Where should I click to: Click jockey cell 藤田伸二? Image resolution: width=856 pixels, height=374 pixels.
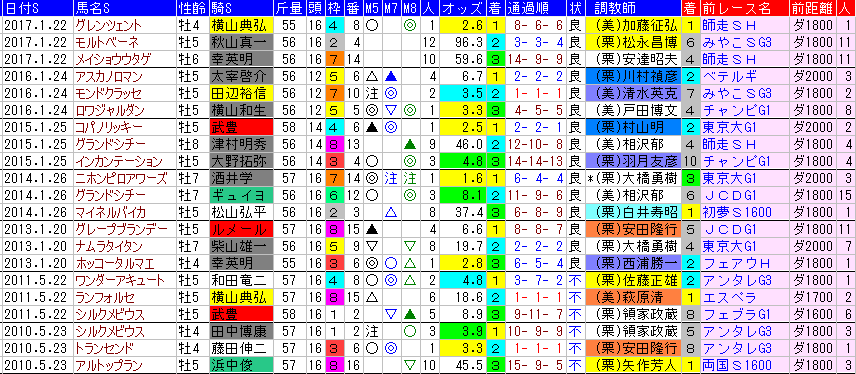pyautogui.click(x=241, y=348)
